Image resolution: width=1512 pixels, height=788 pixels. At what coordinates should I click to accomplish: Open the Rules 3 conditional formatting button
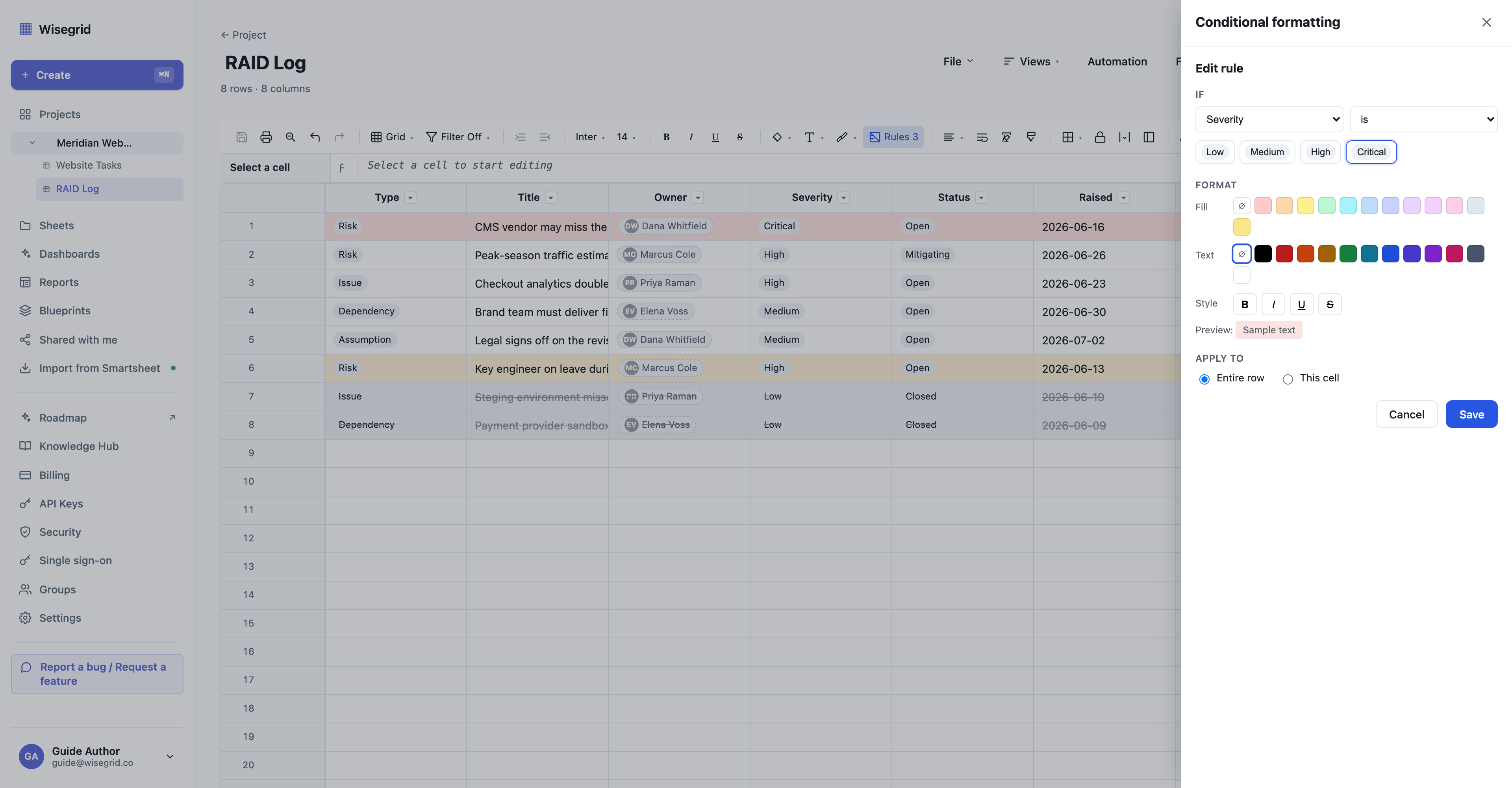pyautogui.click(x=893, y=137)
